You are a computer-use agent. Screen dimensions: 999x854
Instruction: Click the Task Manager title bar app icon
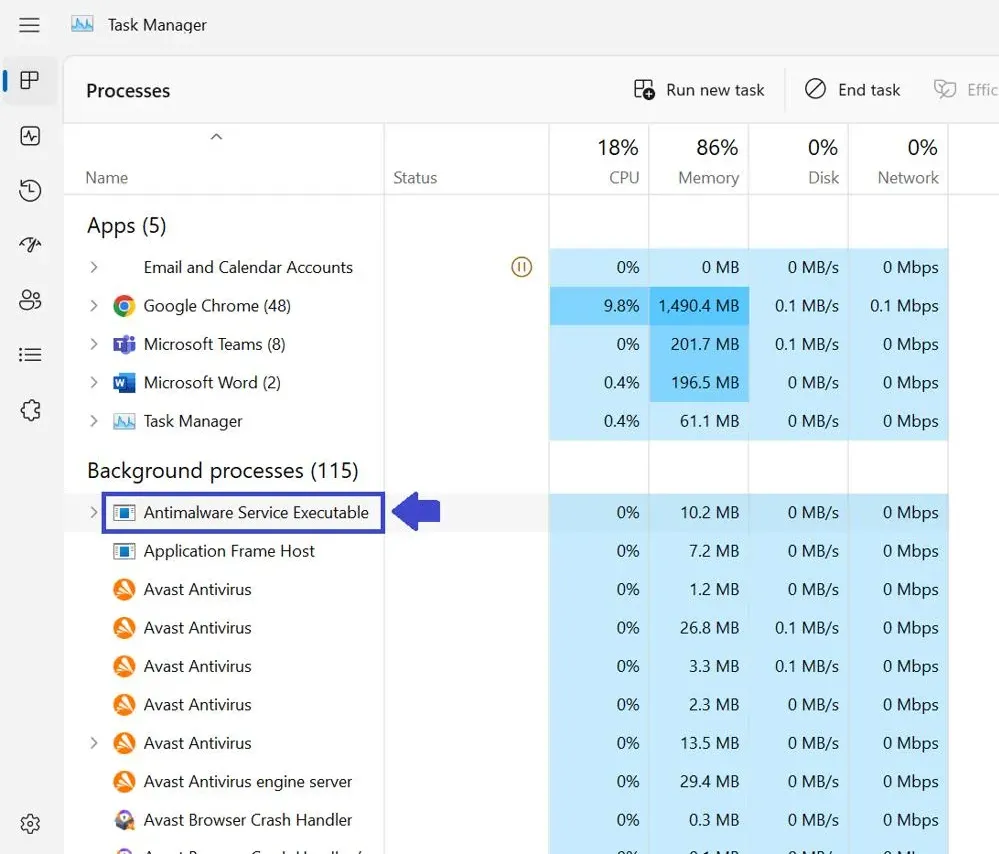pos(82,25)
